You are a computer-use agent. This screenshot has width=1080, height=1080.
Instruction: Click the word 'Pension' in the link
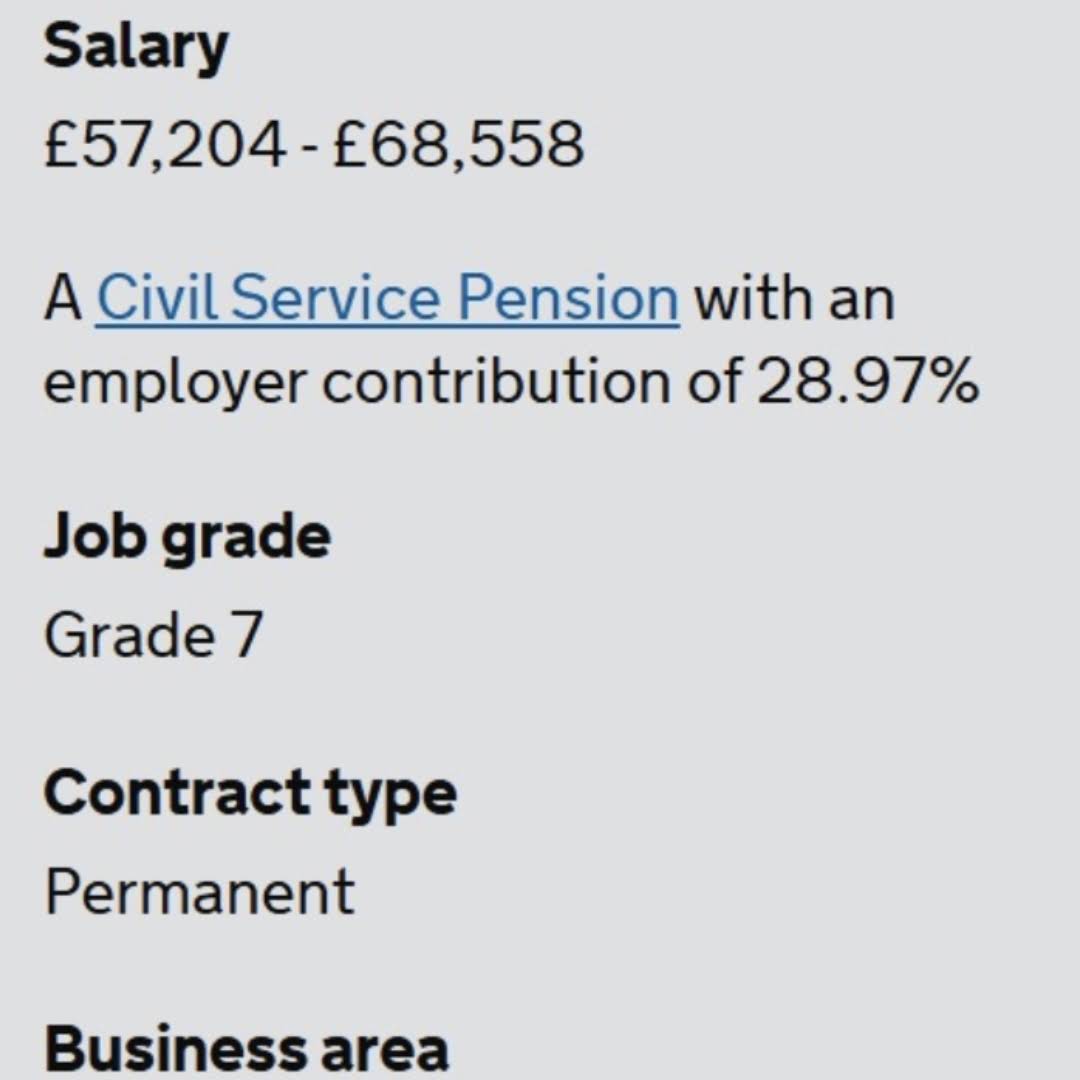569,298
